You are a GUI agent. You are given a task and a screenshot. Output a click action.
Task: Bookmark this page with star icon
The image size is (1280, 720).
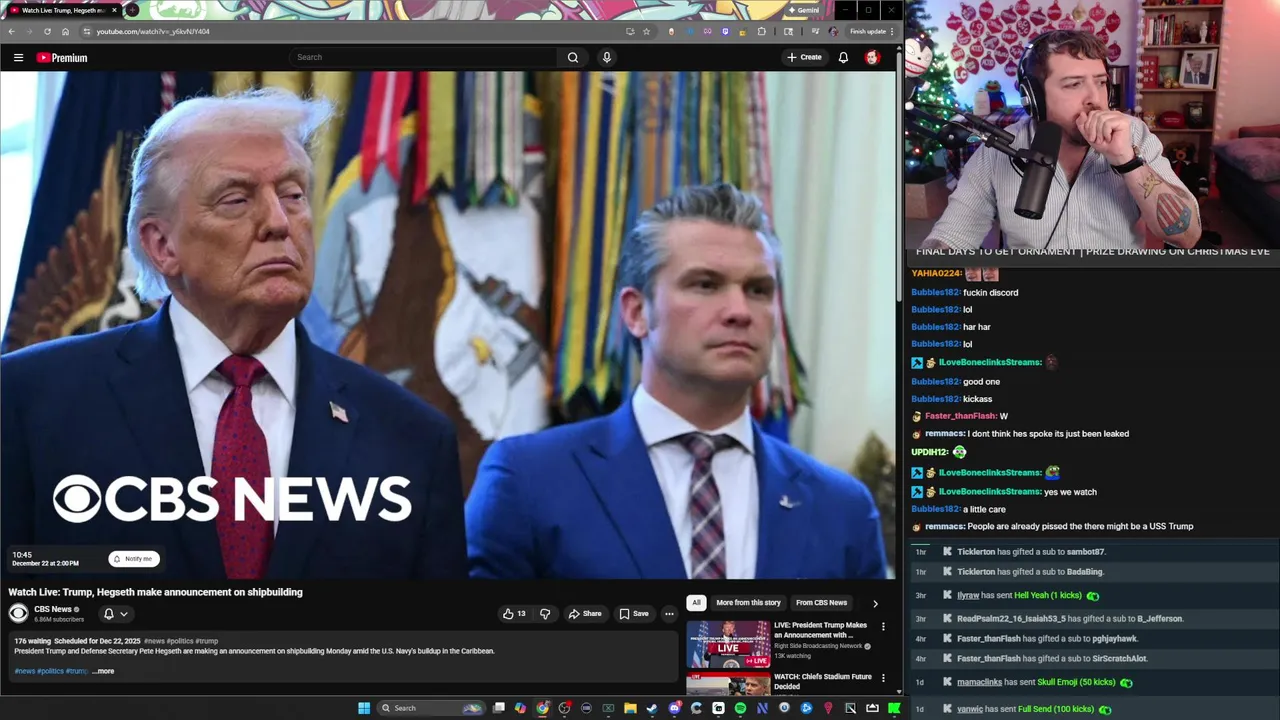[647, 31]
